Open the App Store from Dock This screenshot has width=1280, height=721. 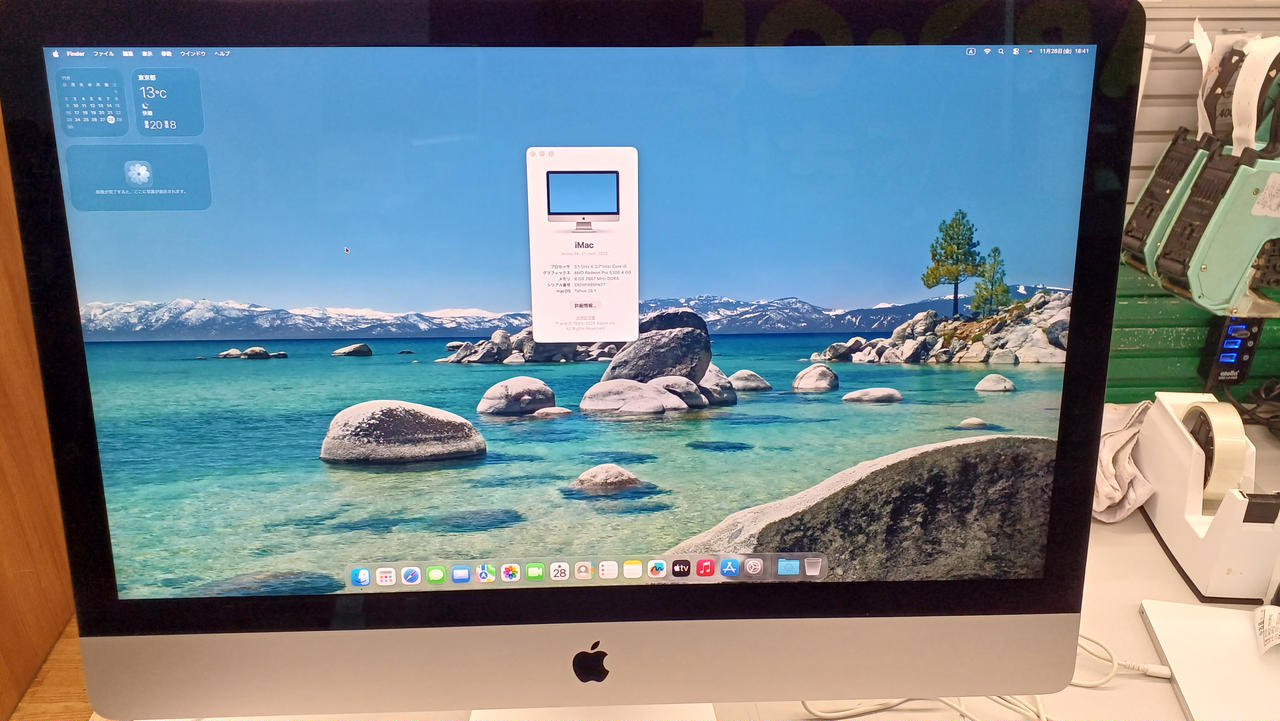(730, 567)
